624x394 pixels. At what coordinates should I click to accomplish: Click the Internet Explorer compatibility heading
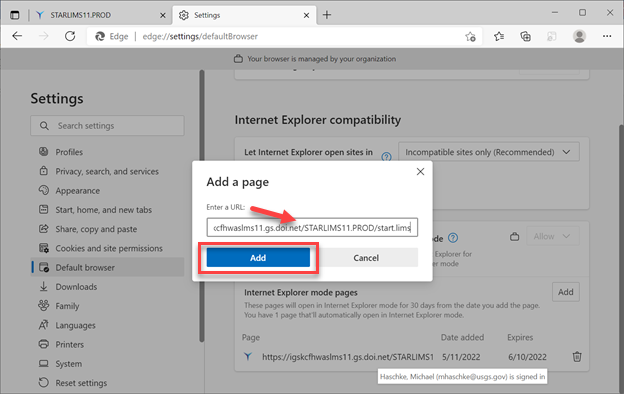pos(318,120)
